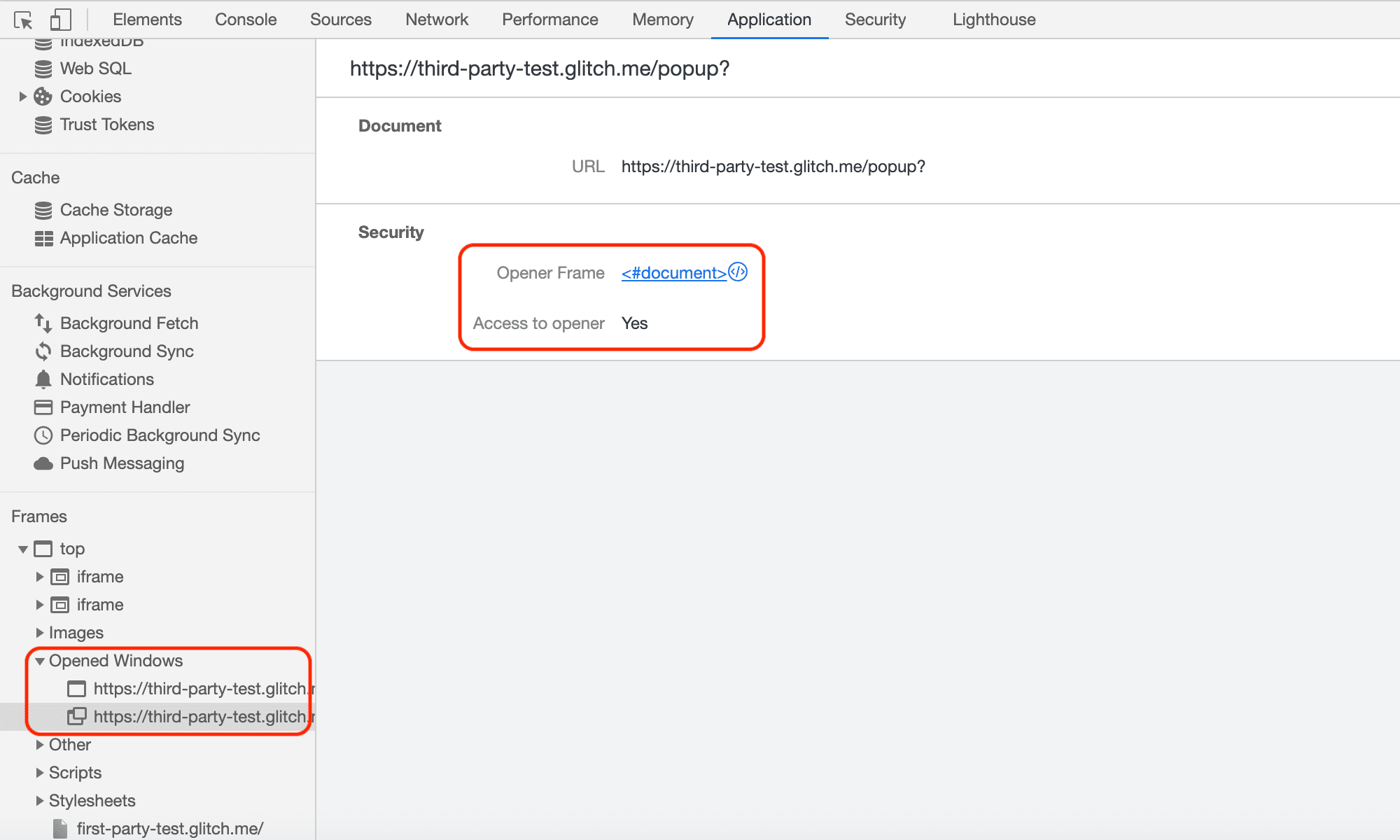Select the Notifications background service
Image resolution: width=1400 pixels, height=840 pixels.
[107, 380]
